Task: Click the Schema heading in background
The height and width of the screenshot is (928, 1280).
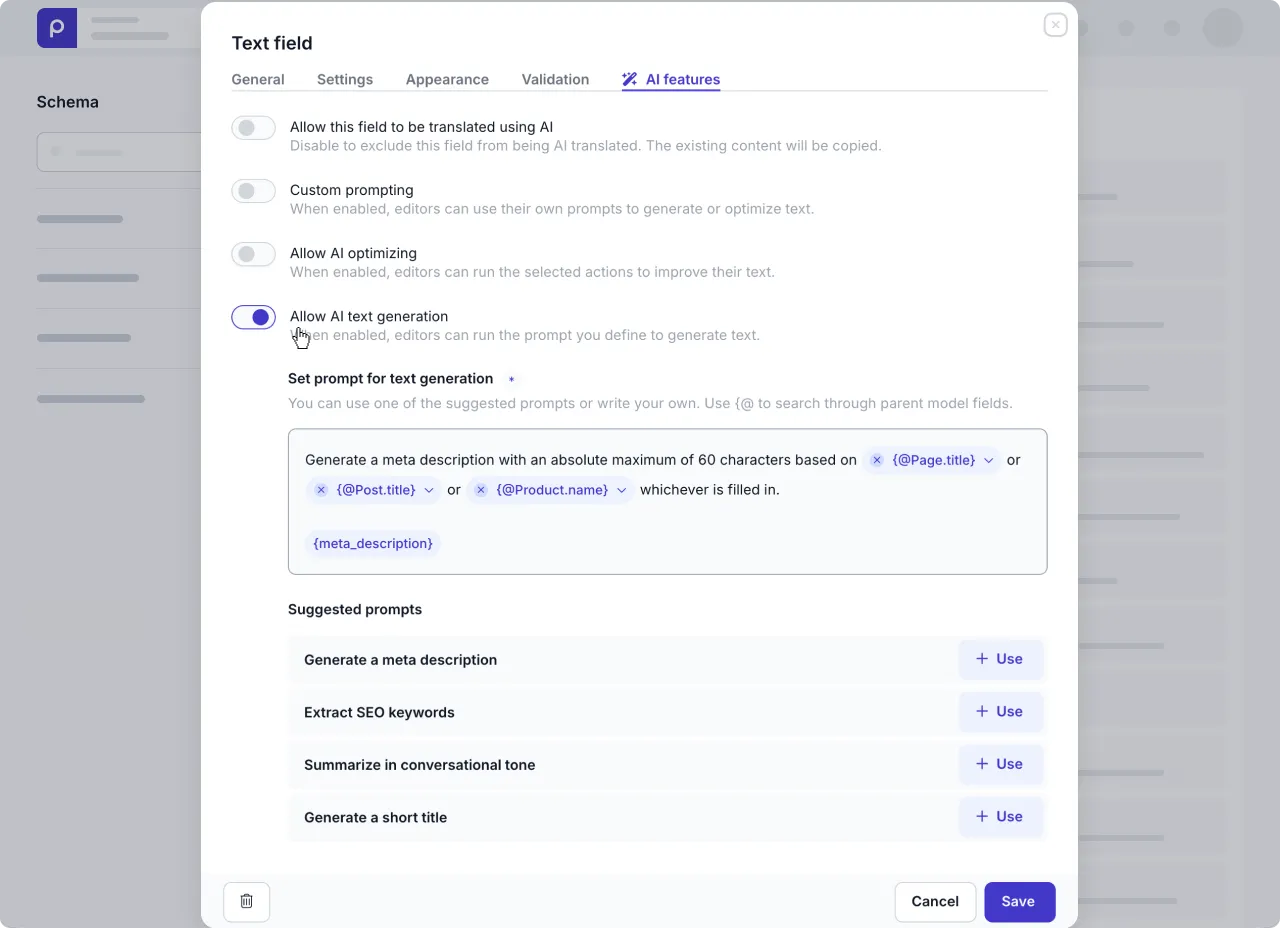Action: pyautogui.click(x=68, y=102)
